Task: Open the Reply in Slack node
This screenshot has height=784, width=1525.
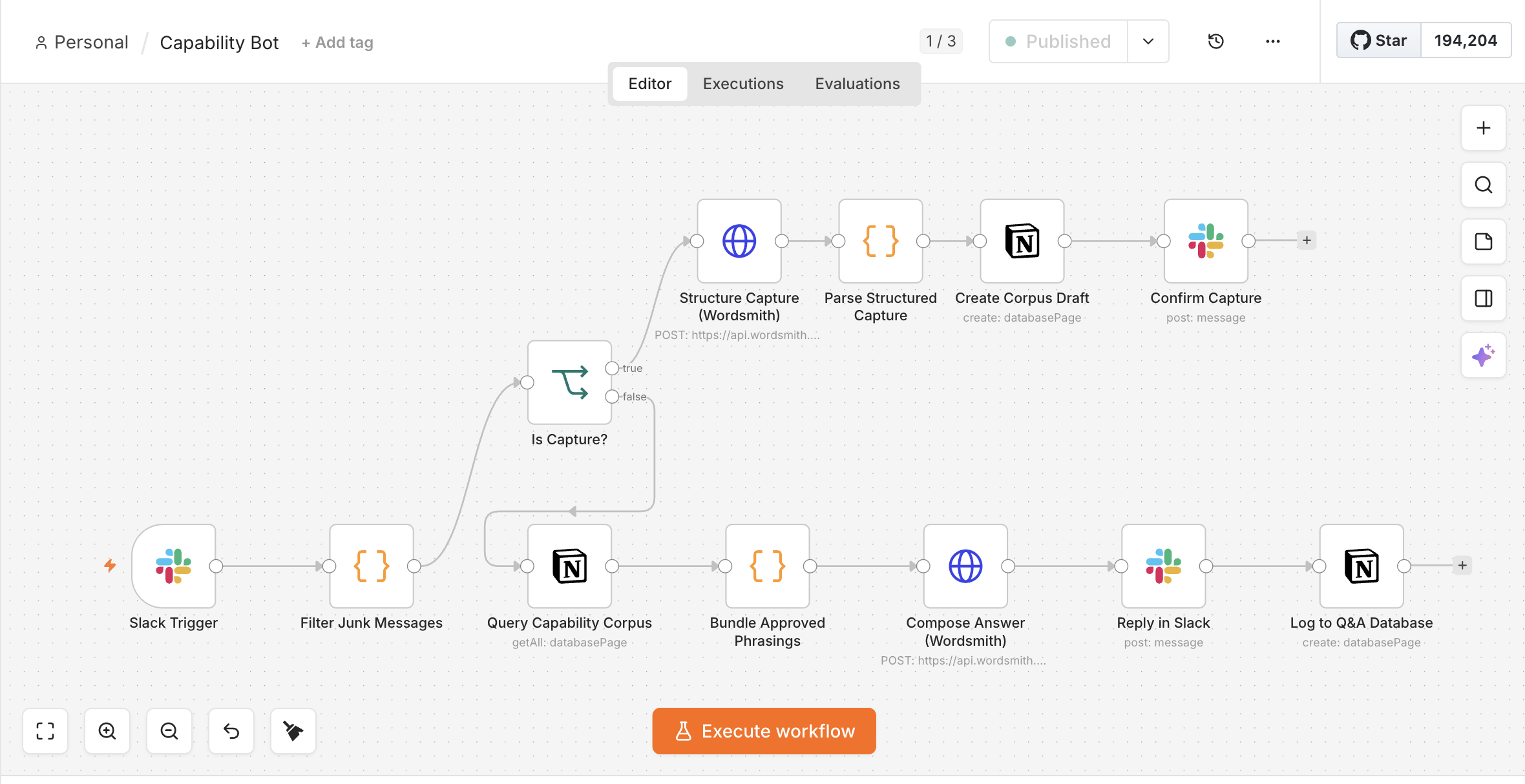Action: [1164, 566]
